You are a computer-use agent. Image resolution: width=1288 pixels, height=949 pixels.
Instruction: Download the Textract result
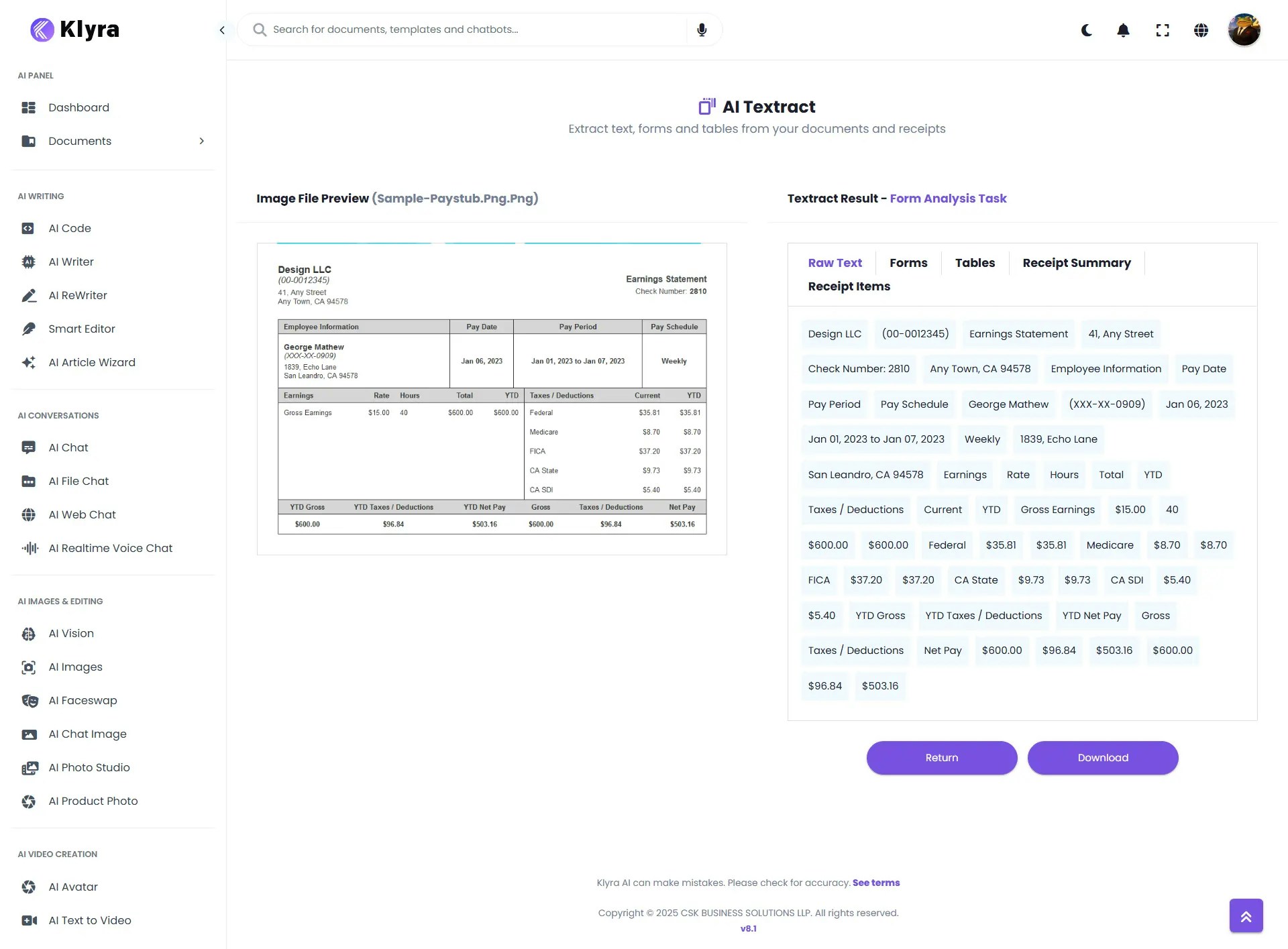(1102, 757)
